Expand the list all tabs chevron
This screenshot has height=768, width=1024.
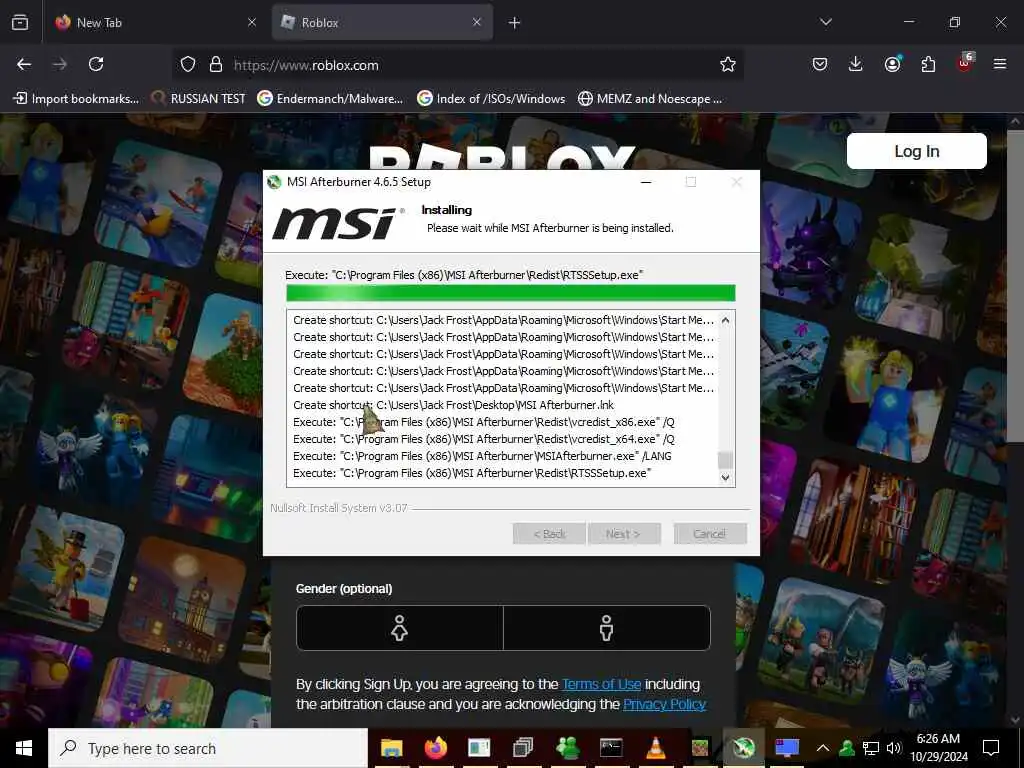826,22
